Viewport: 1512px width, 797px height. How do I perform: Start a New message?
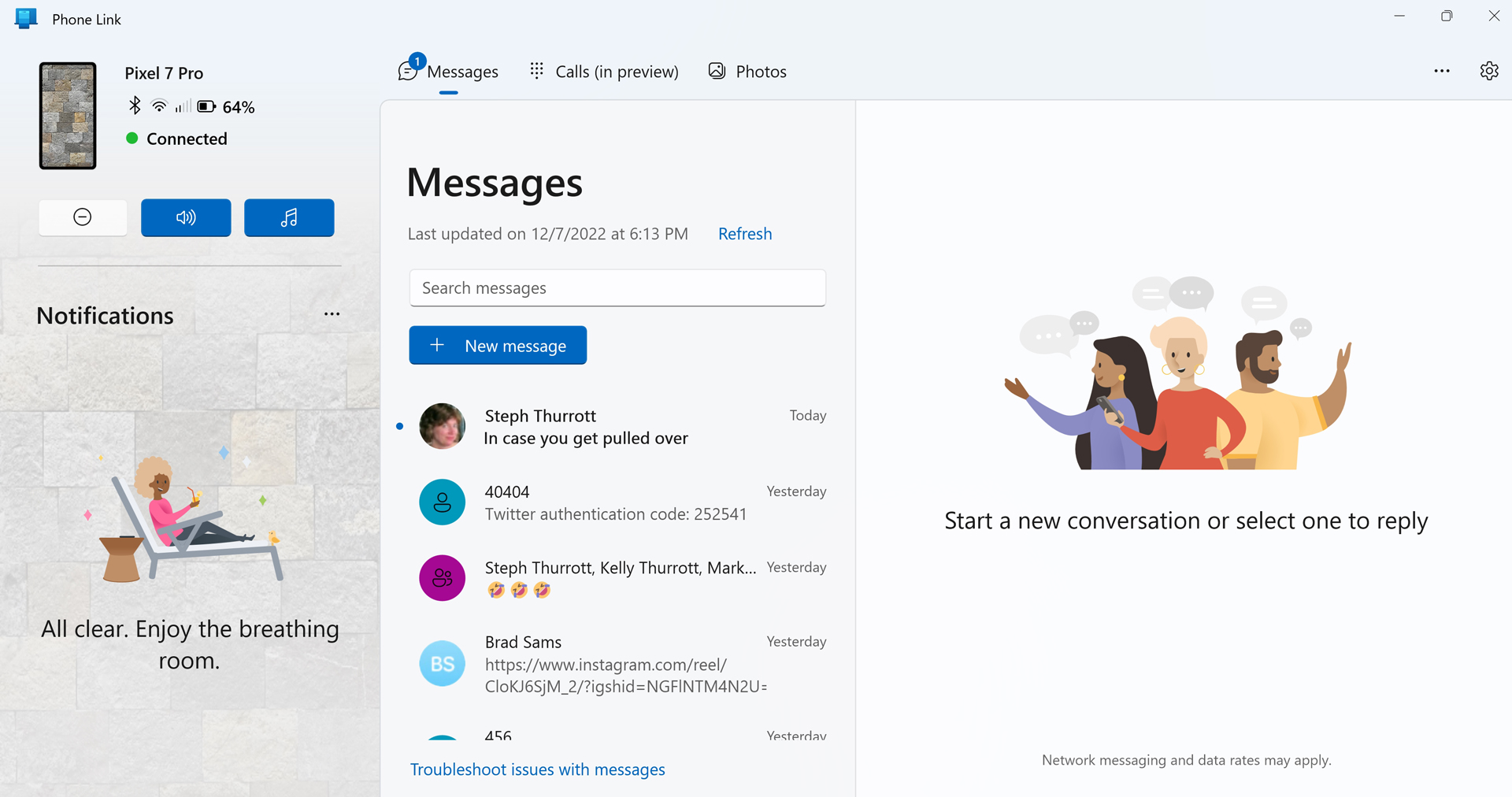[x=498, y=346]
